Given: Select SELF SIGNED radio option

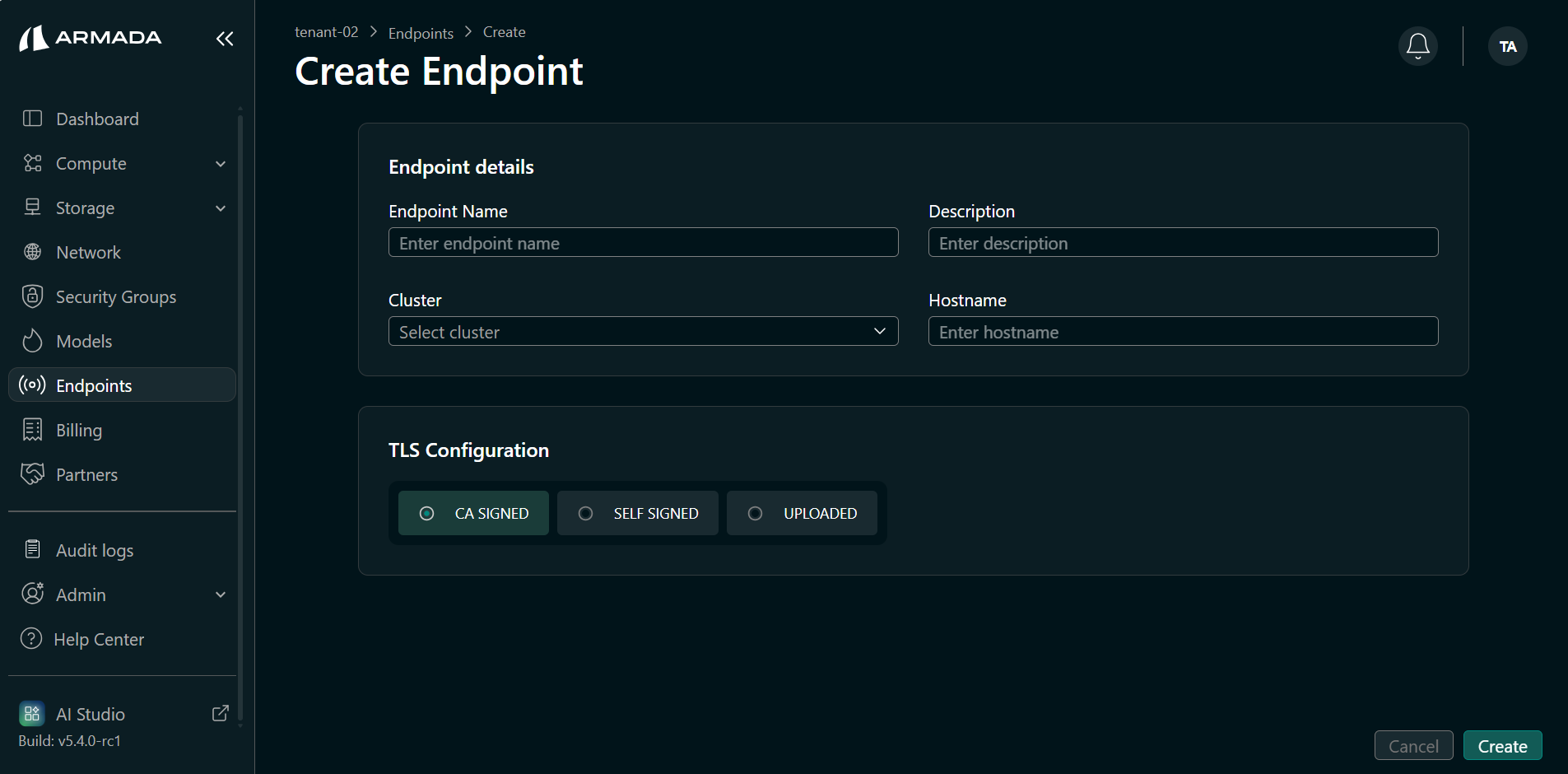Looking at the screenshot, I should [638, 513].
